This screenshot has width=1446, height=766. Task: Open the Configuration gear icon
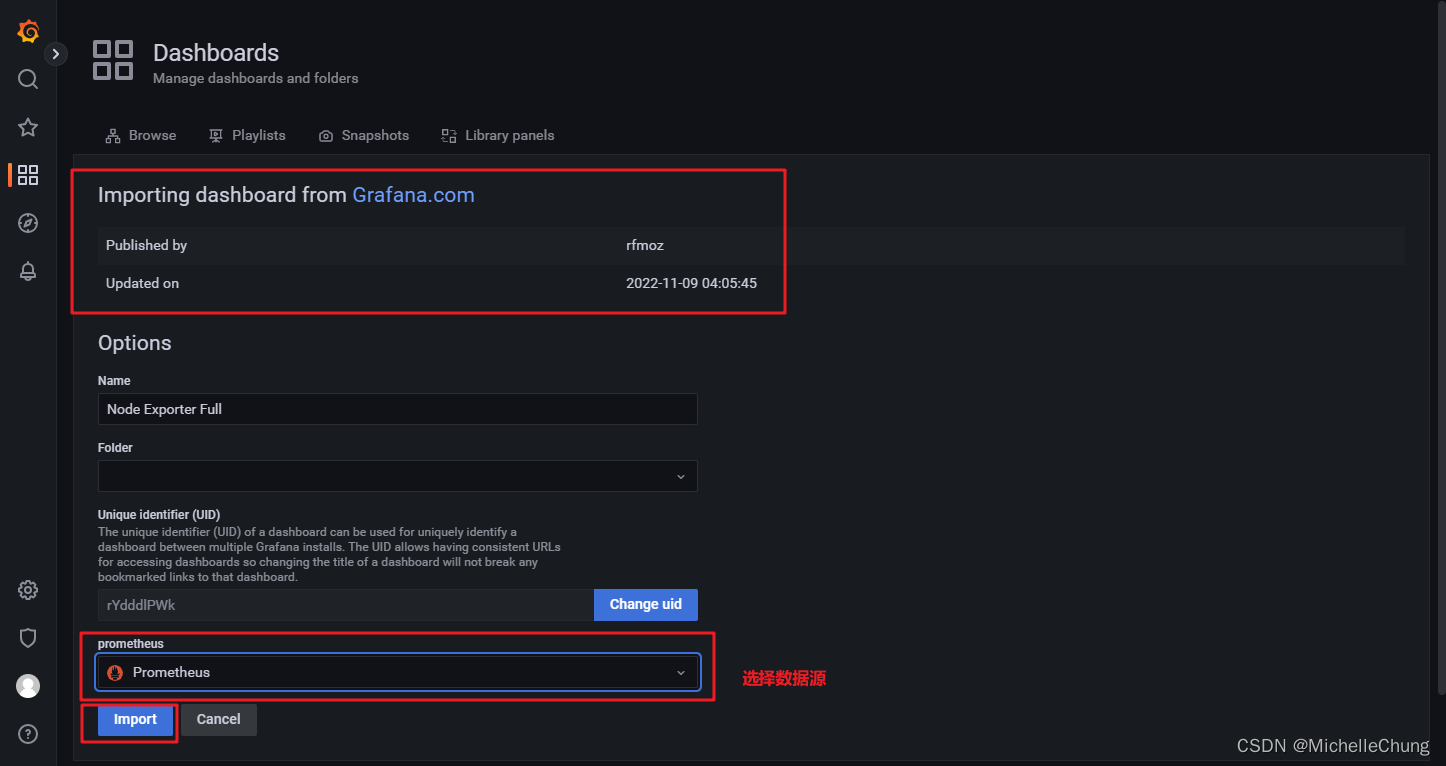pyautogui.click(x=28, y=590)
